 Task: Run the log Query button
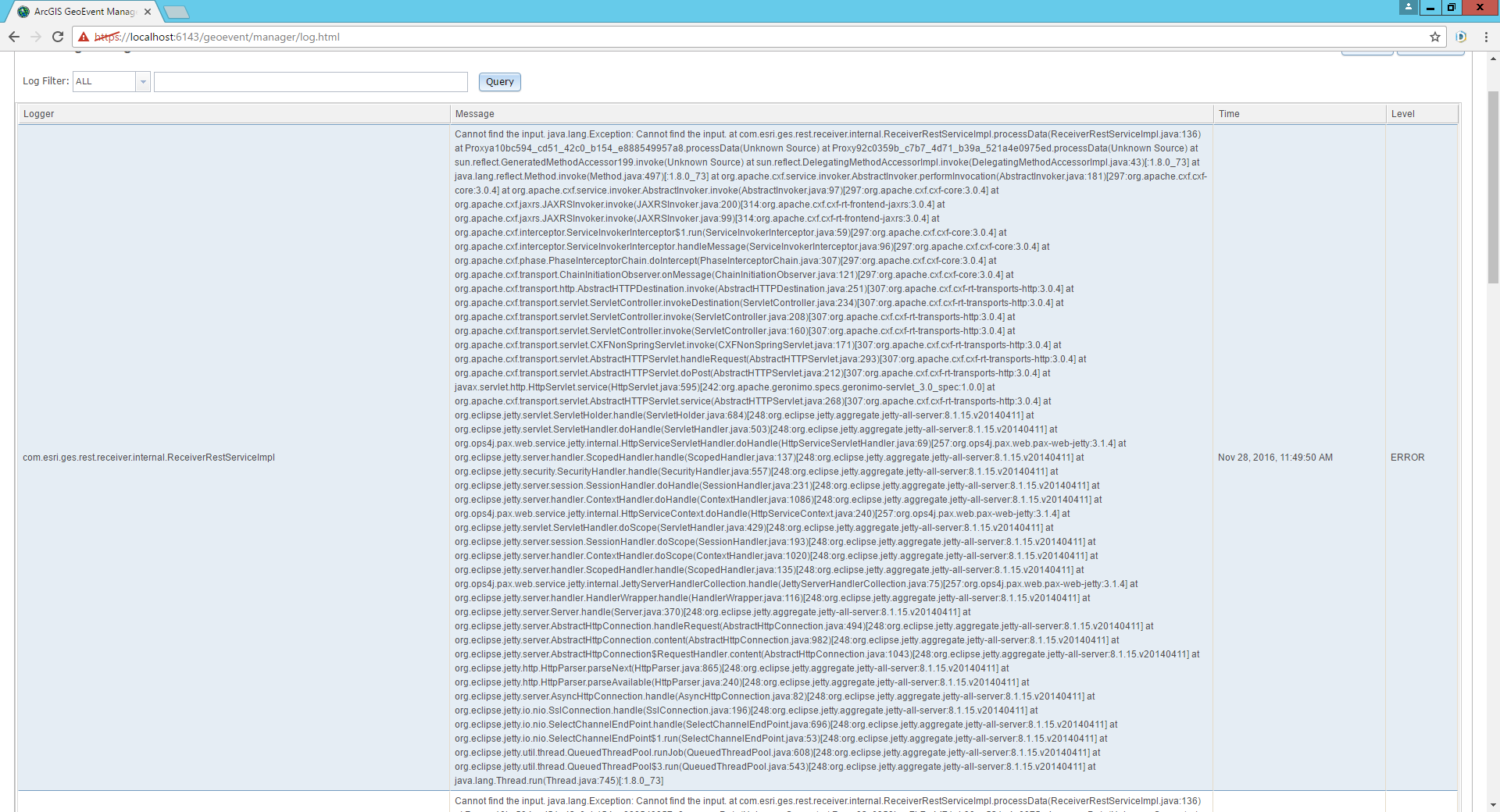pyautogui.click(x=500, y=81)
